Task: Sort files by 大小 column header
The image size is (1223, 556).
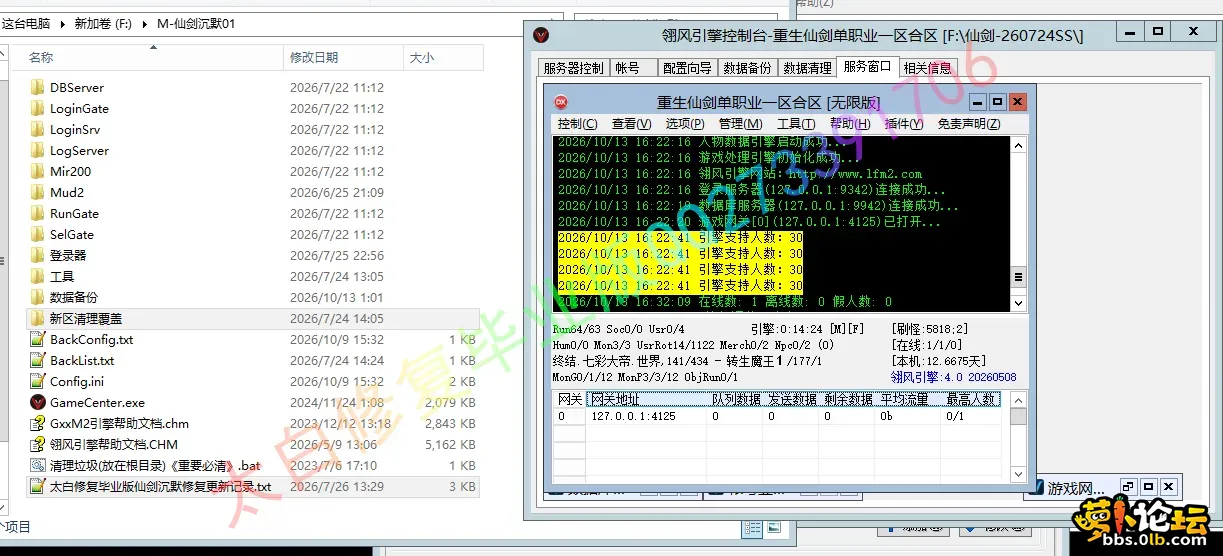Action: (x=443, y=58)
